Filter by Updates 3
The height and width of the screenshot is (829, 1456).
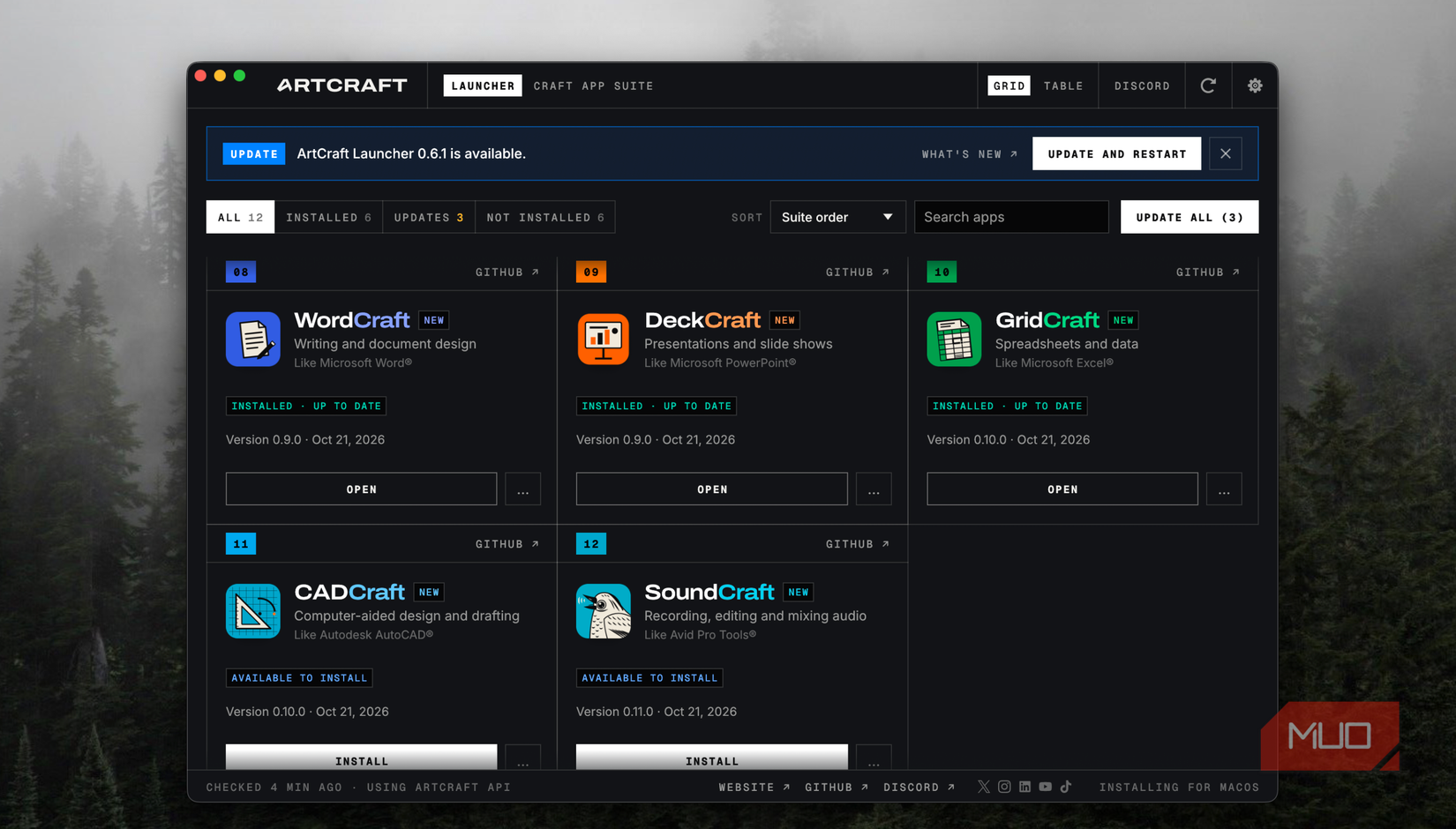click(429, 217)
